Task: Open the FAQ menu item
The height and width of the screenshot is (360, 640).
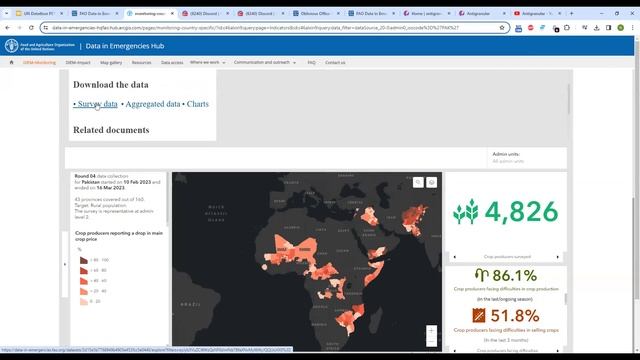Action: [x=311, y=62]
